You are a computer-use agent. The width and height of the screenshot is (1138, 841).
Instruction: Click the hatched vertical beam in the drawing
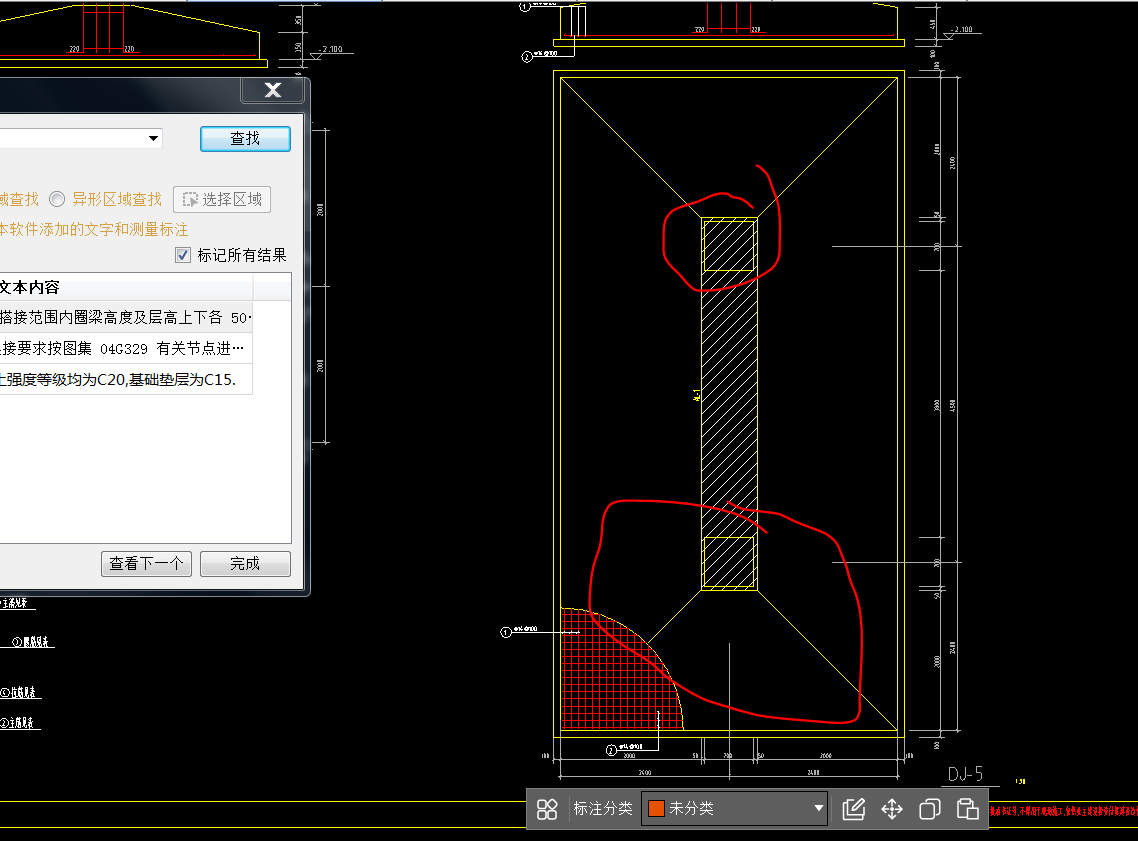click(x=729, y=403)
